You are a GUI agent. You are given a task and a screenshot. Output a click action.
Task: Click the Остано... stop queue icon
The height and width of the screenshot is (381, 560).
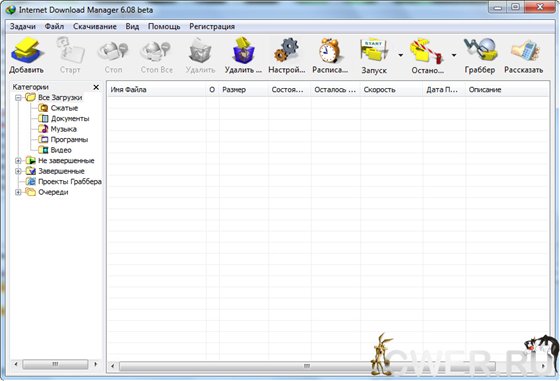tap(426, 51)
